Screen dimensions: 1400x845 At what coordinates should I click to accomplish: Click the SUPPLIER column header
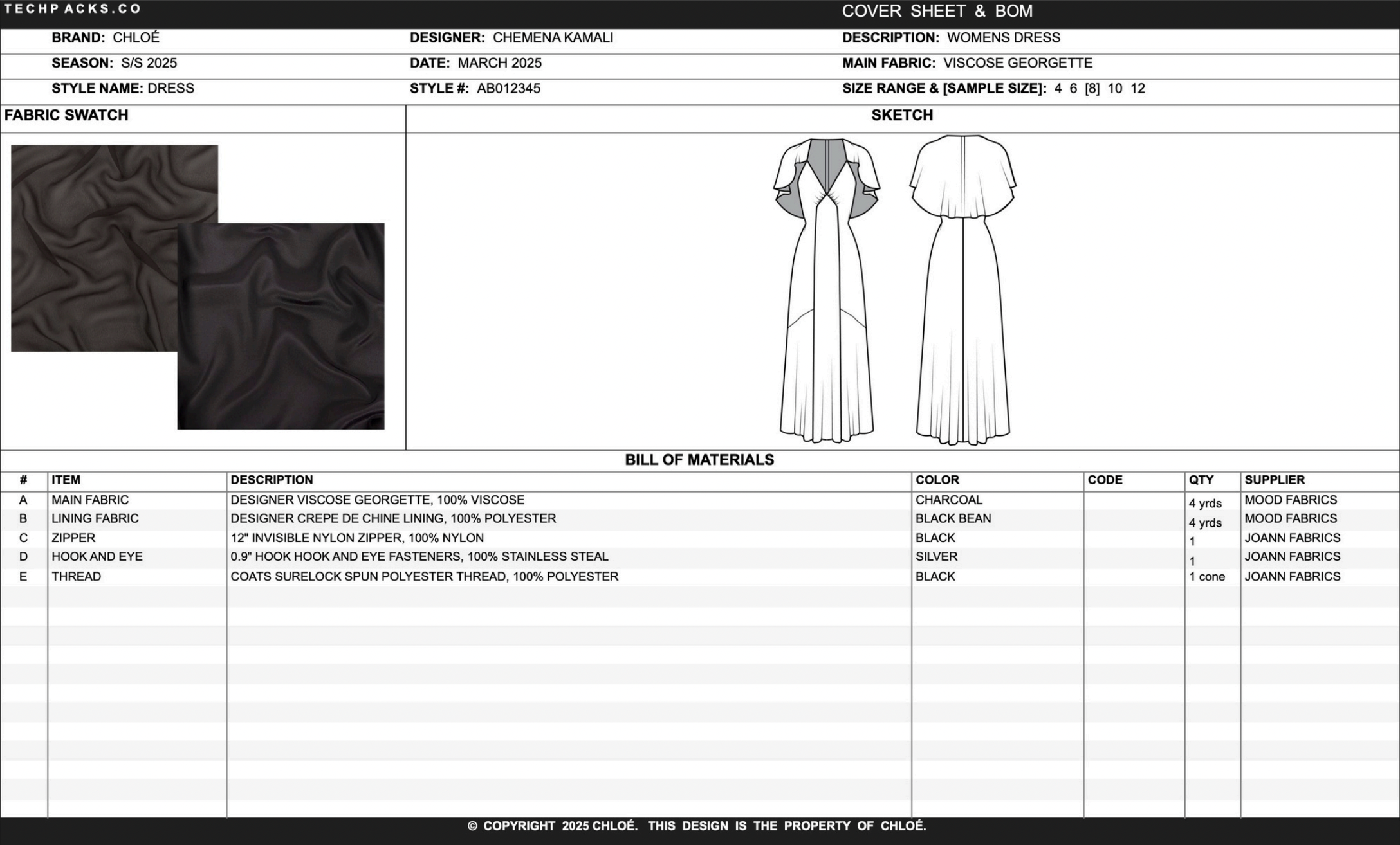point(1274,480)
